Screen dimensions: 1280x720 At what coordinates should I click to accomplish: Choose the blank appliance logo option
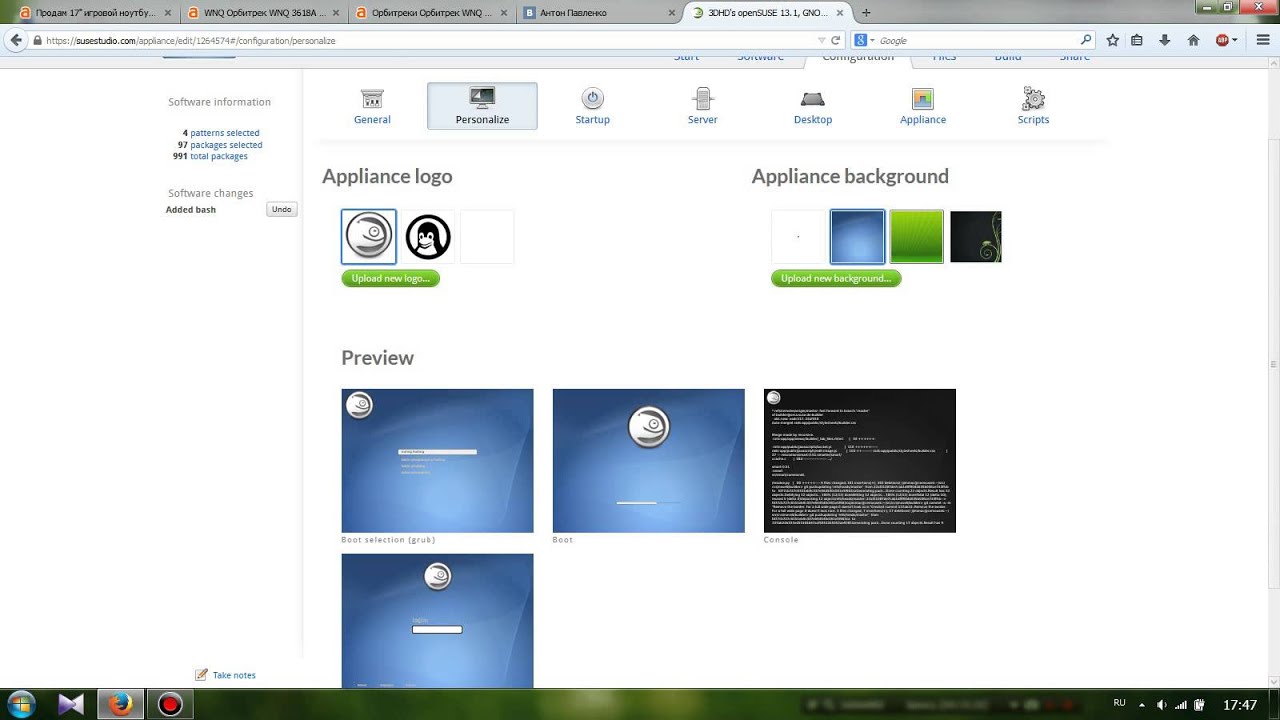(487, 237)
